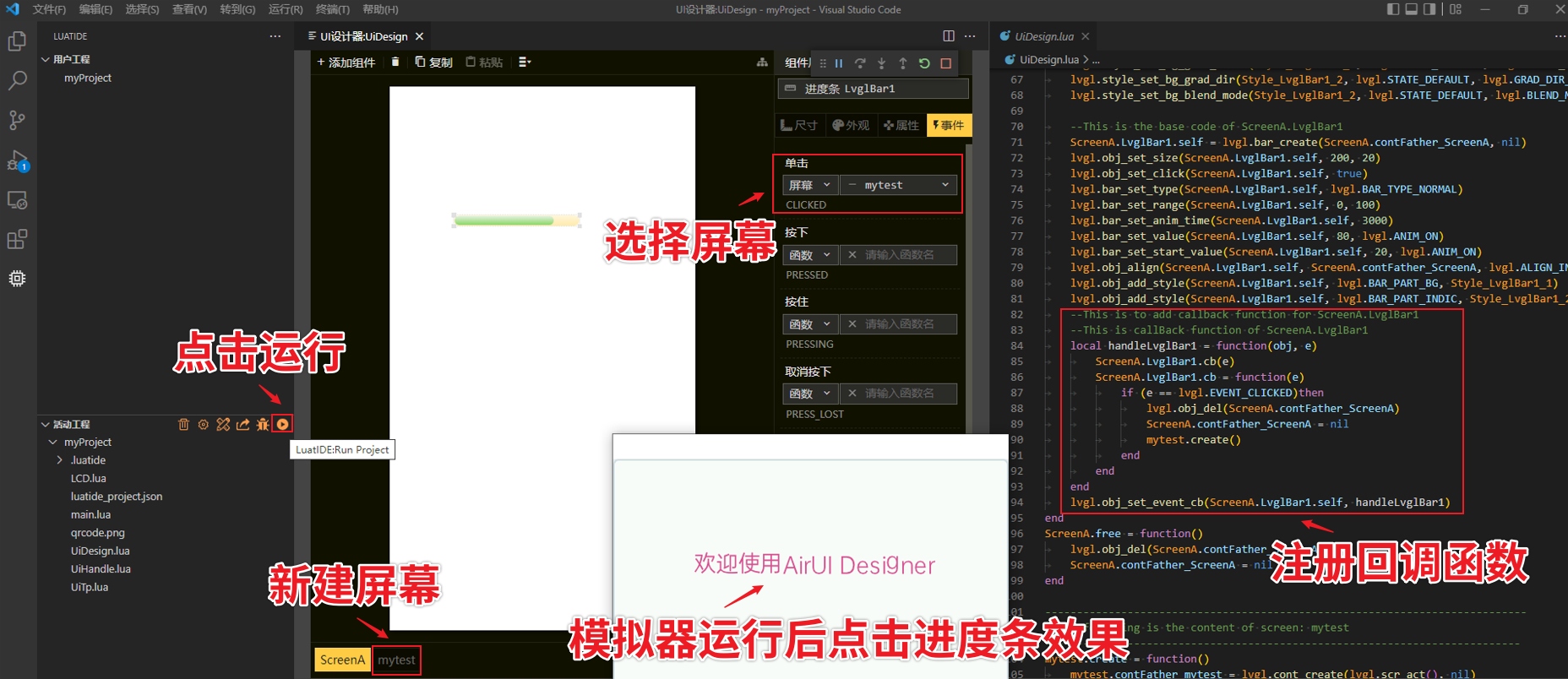Click the component tree hierarchy icon
This screenshot has width=1568, height=679.
click(x=762, y=62)
